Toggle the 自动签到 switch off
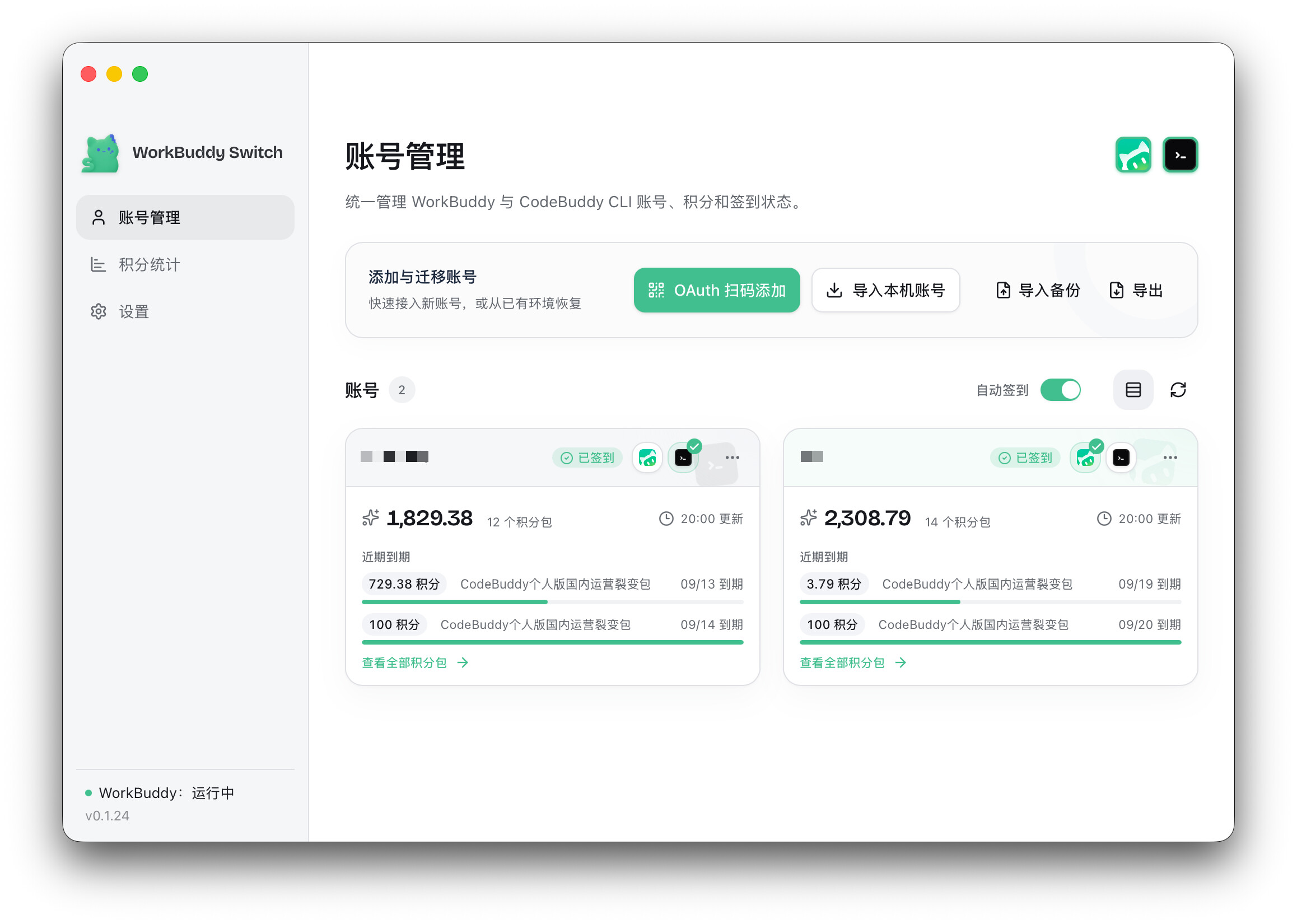Screen dimensions: 1297x924 click(1060, 390)
